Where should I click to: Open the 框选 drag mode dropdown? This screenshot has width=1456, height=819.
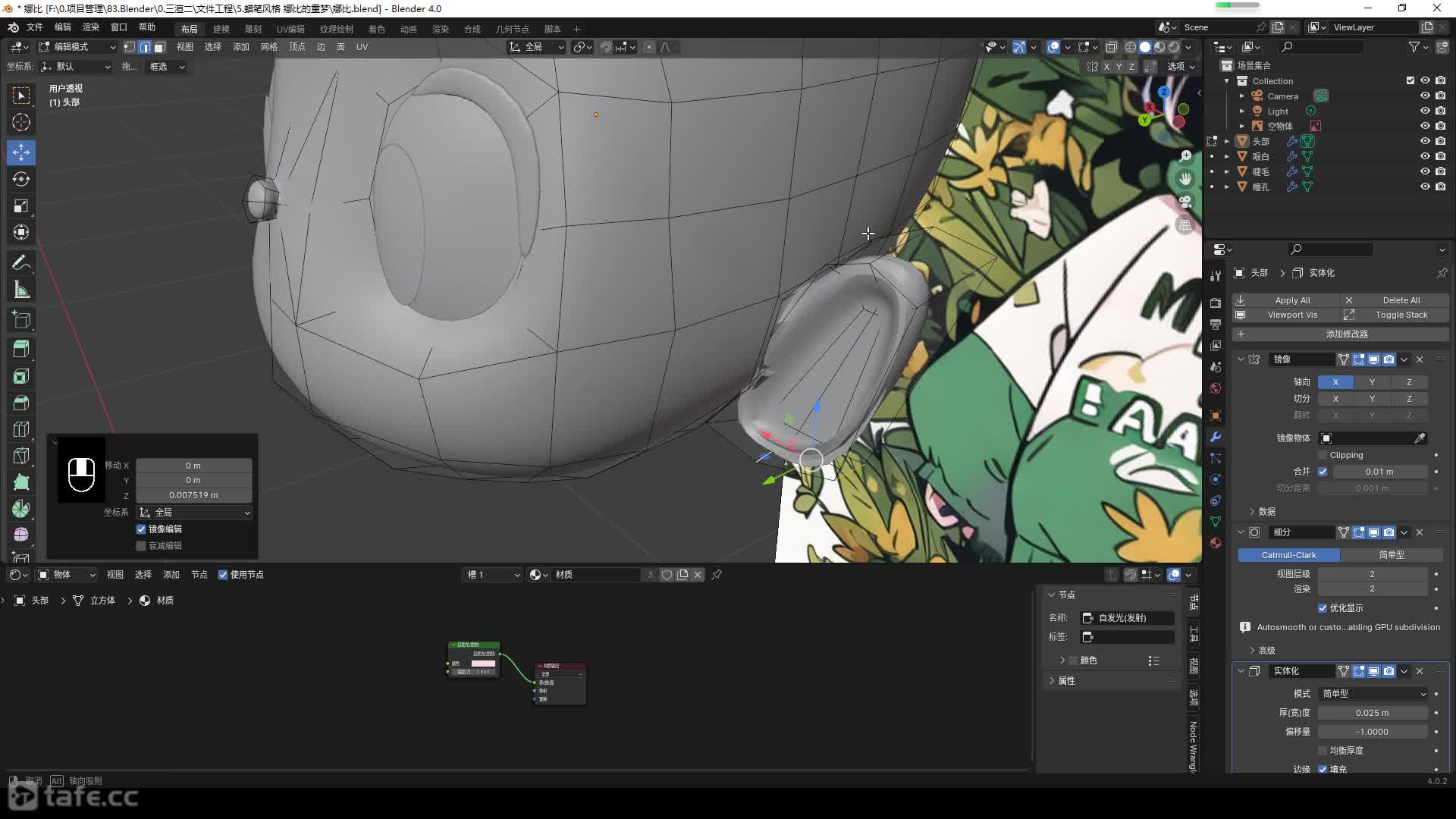pyautogui.click(x=165, y=67)
